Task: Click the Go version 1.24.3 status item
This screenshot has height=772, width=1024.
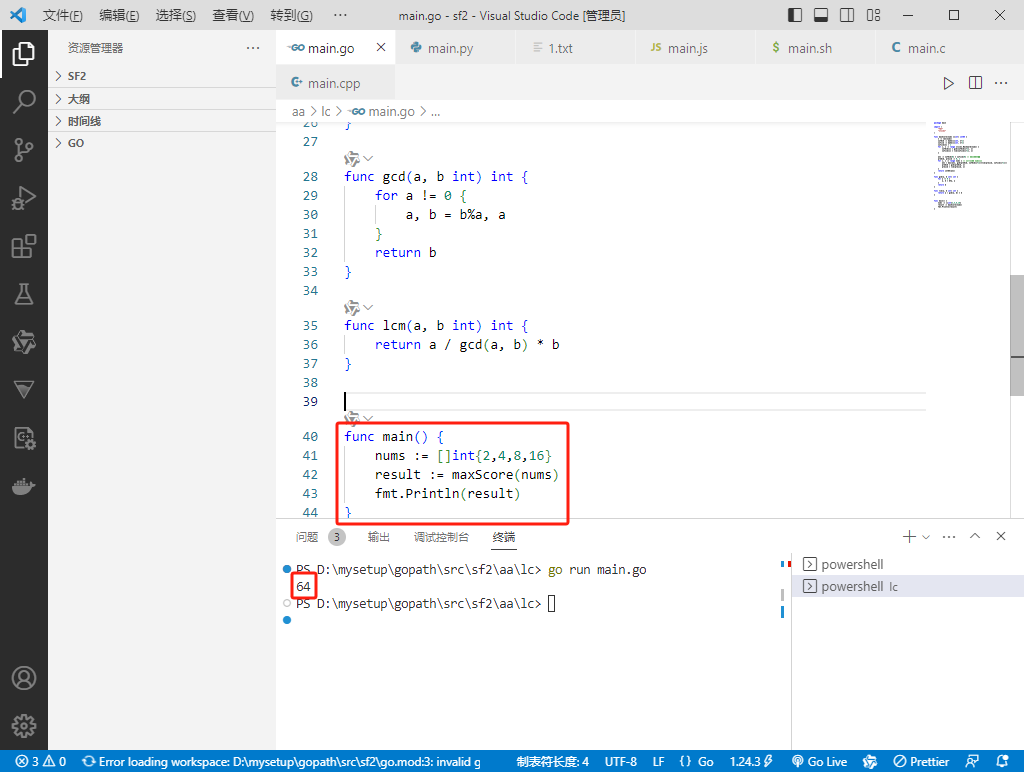Action: point(751,762)
